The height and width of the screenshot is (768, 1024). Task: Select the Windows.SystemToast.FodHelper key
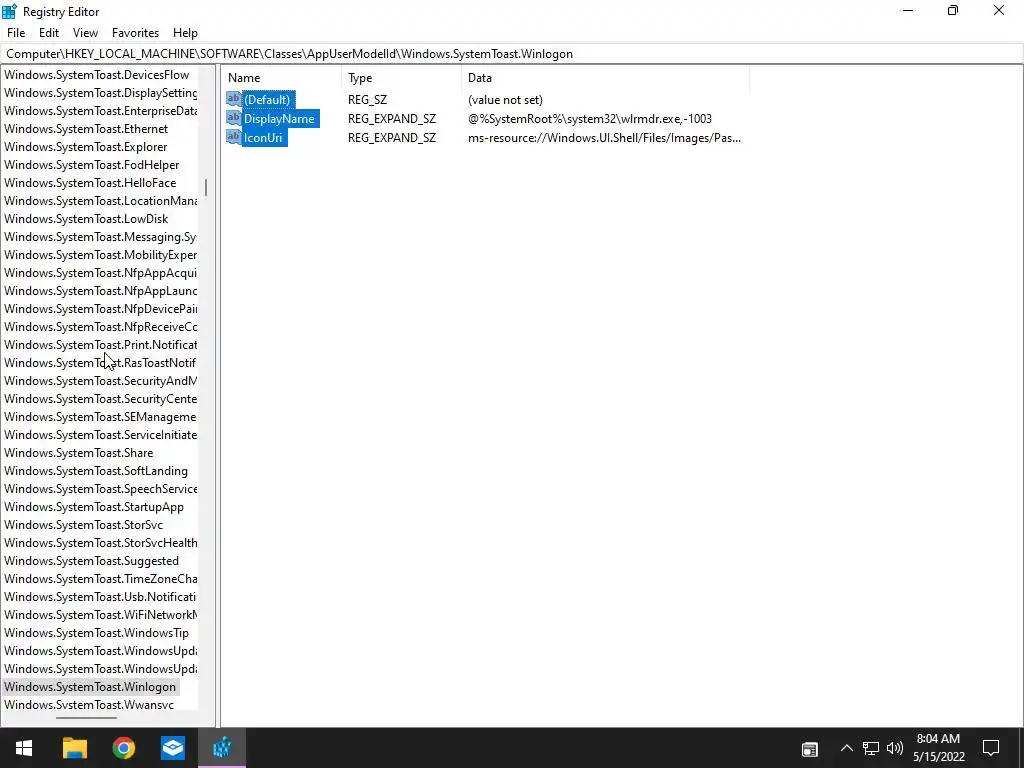91,165
